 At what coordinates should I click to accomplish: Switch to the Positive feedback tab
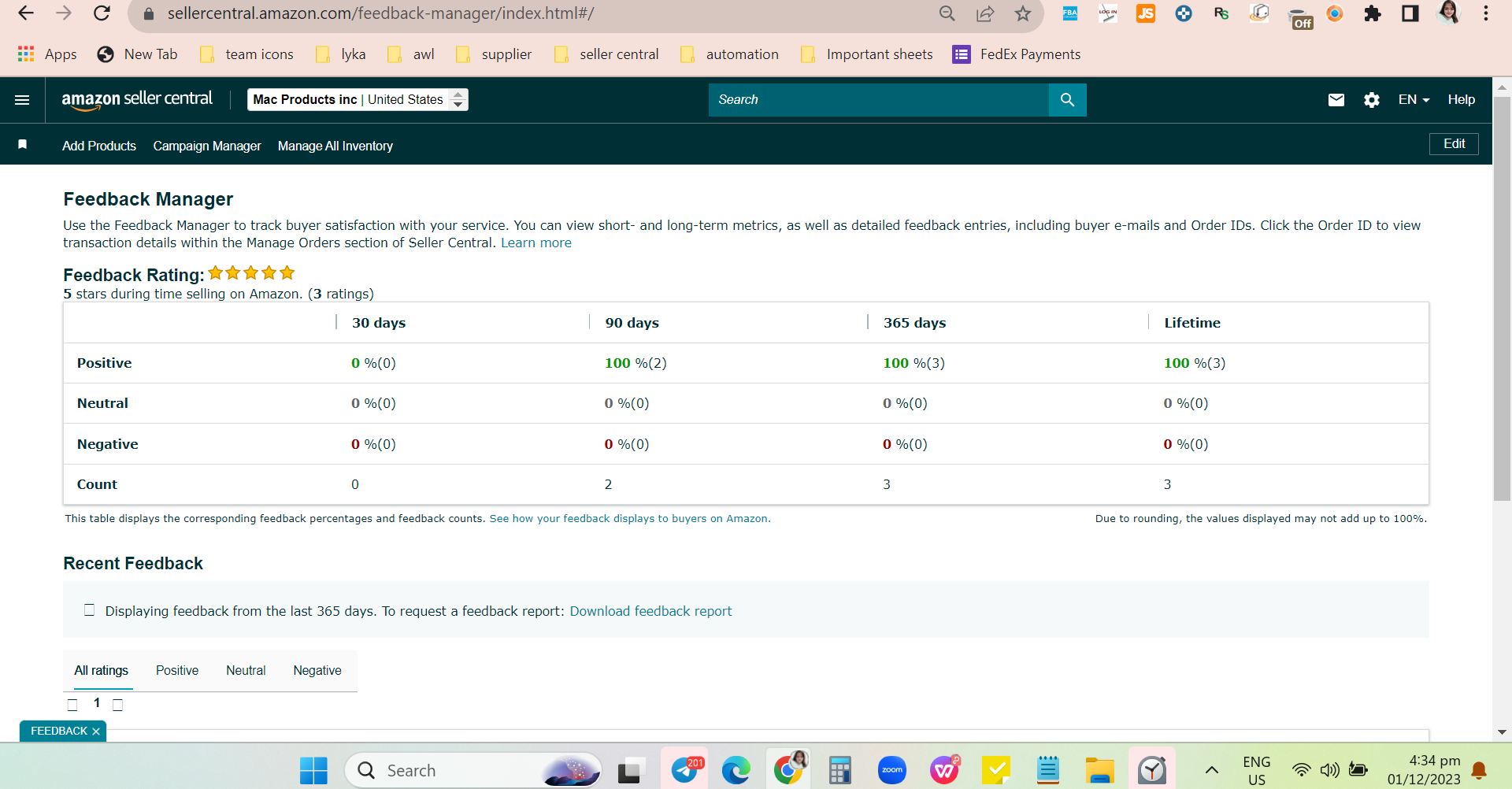pyautogui.click(x=177, y=670)
